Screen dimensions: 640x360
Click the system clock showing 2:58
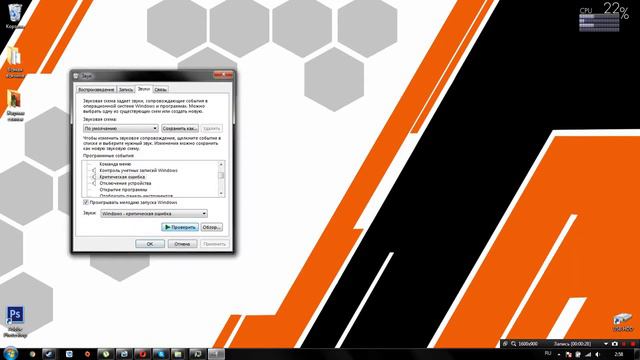click(619, 354)
